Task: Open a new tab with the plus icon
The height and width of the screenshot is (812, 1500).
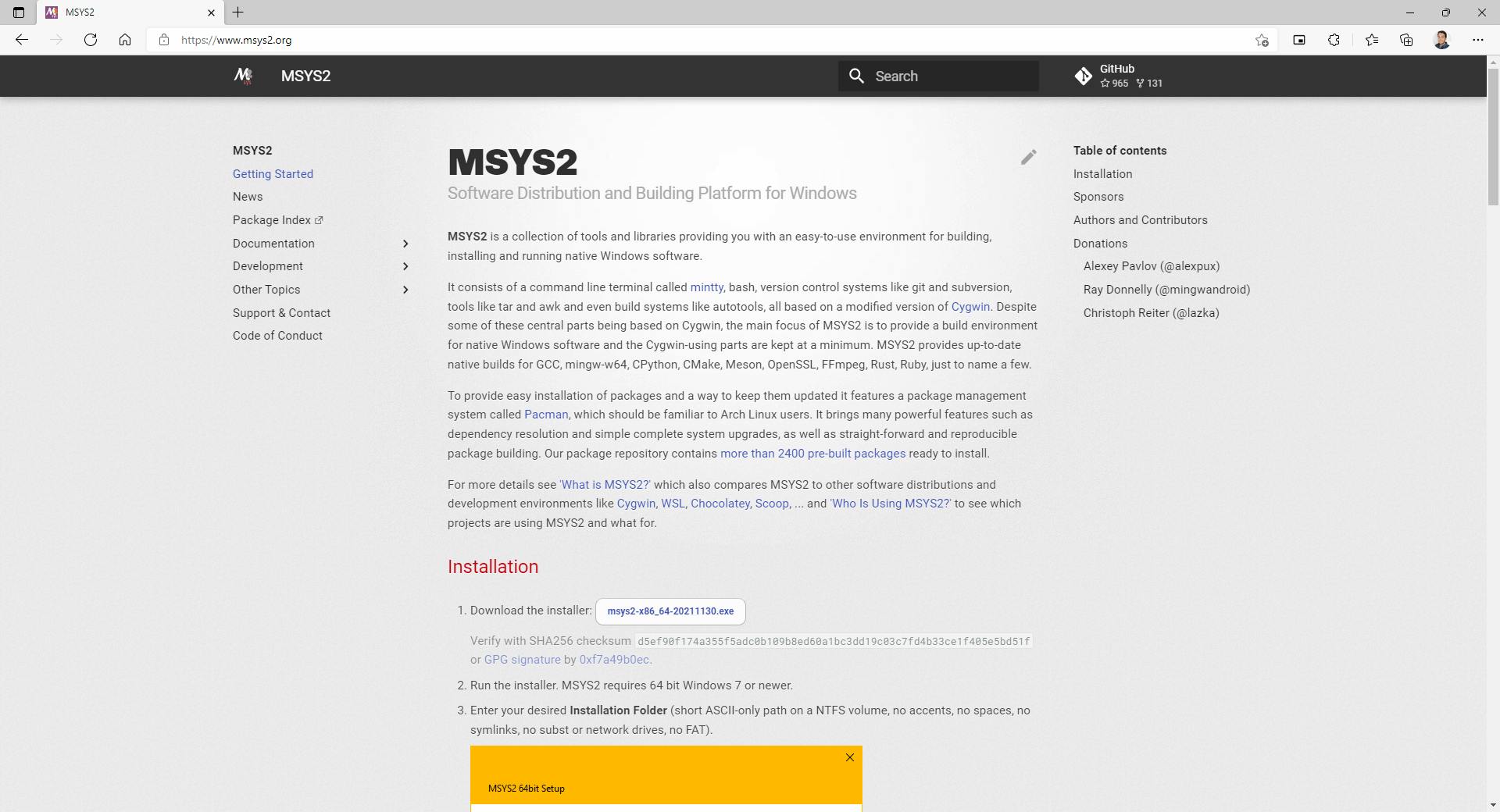Action: [x=238, y=12]
